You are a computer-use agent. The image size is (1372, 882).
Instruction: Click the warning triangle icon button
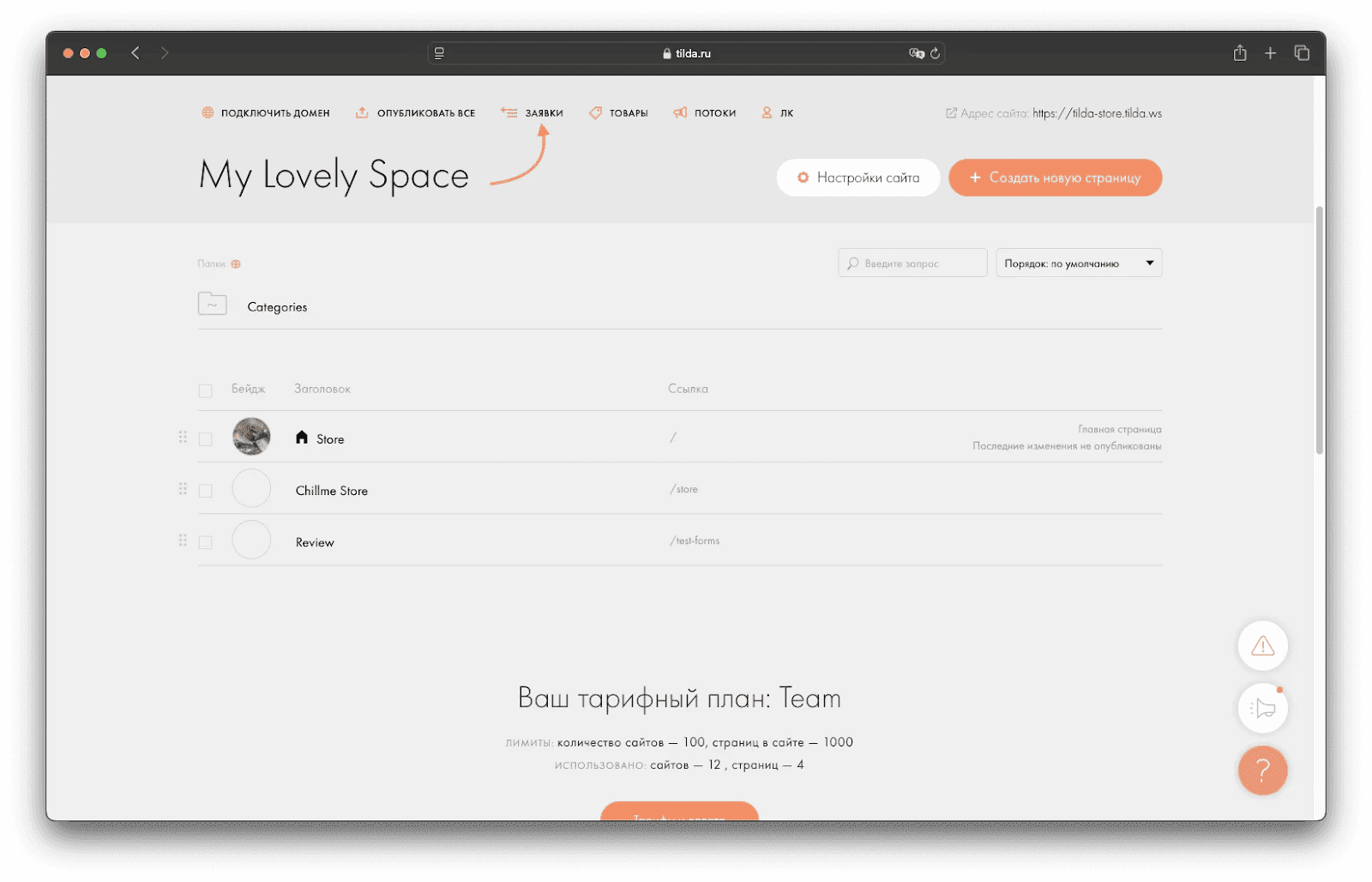(1262, 646)
